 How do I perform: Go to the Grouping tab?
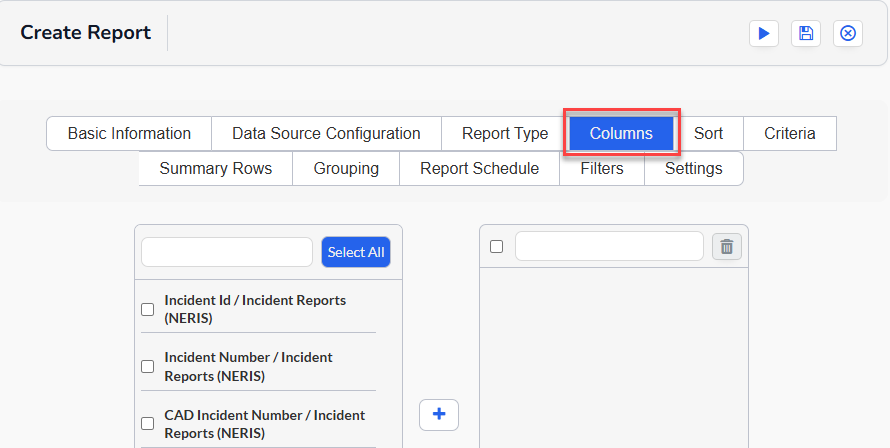click(346, 169)
